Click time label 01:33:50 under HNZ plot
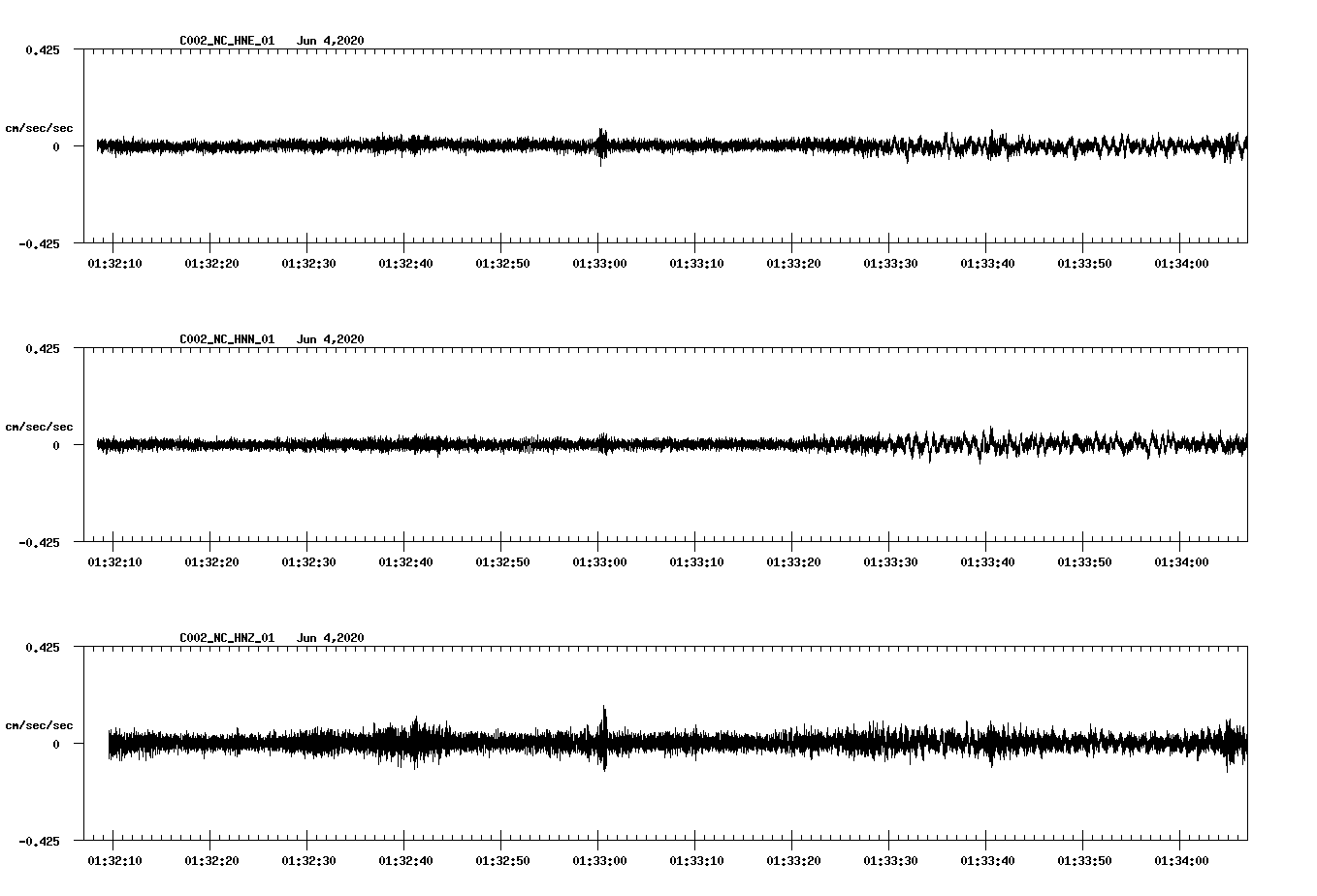 tap(1084, 861)
